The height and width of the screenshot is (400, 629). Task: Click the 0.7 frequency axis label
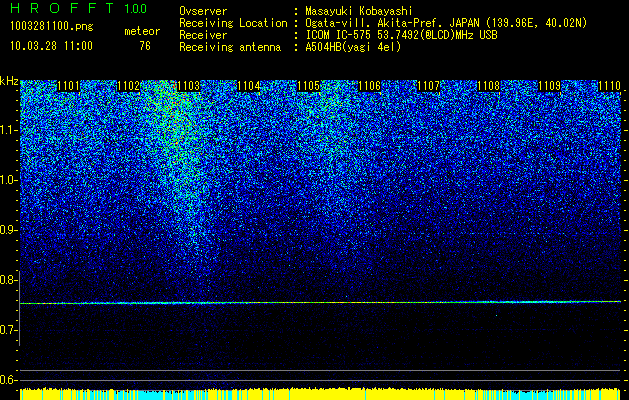pyautogui.click(x=8, y=330)
